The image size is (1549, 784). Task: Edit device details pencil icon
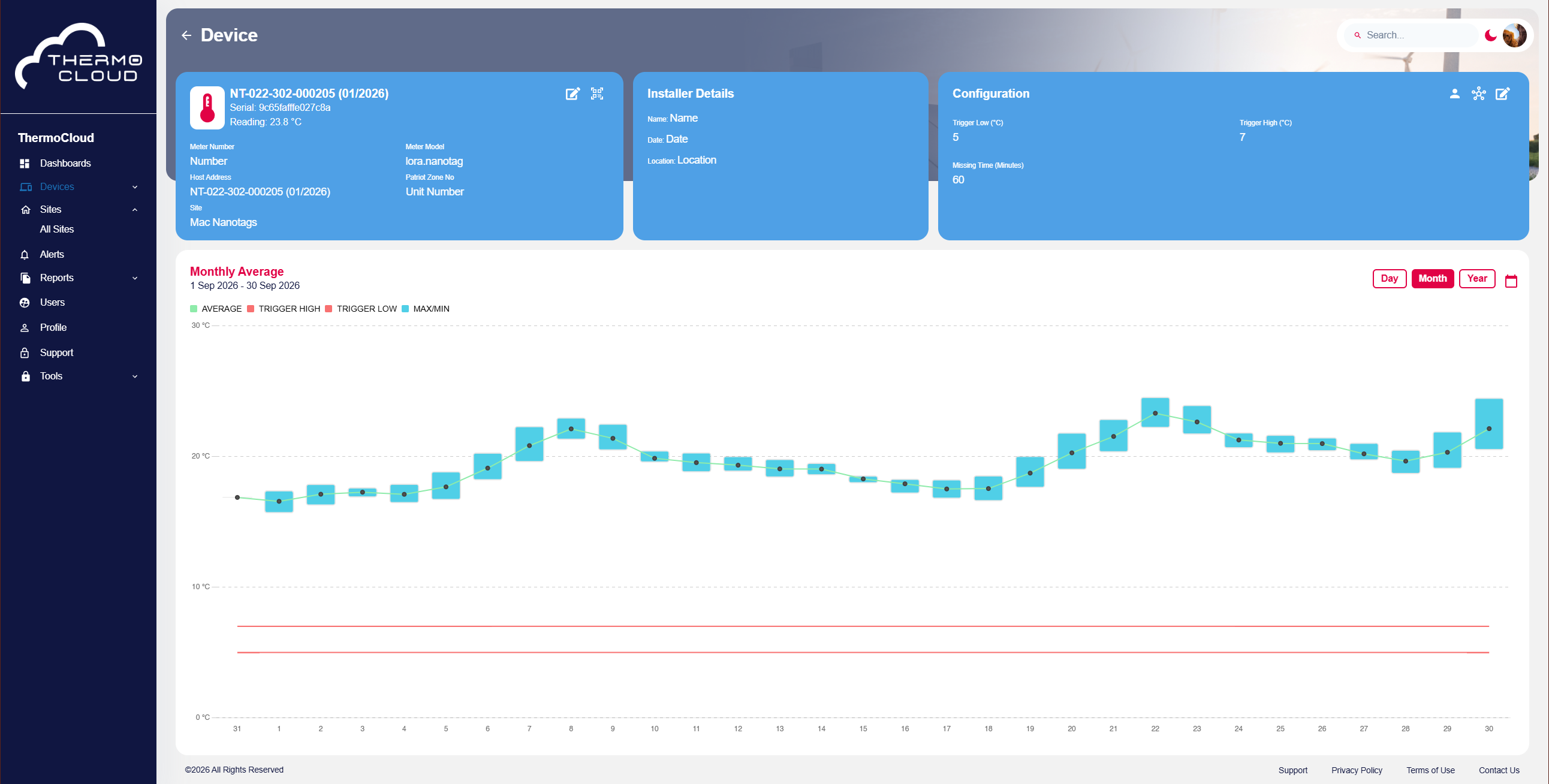point(572,94)
